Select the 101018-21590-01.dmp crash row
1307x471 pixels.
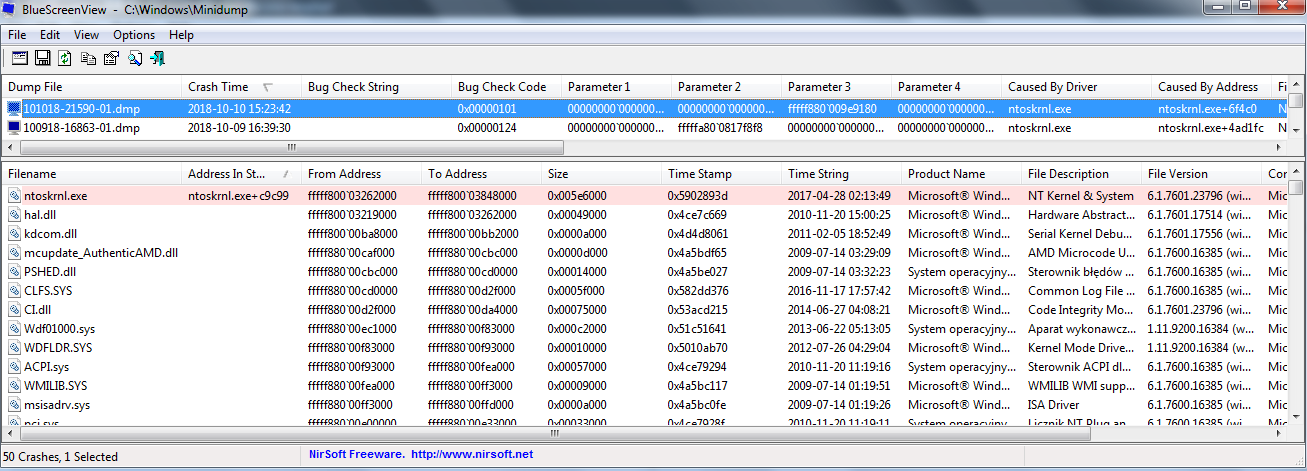[x=644, y=108]
